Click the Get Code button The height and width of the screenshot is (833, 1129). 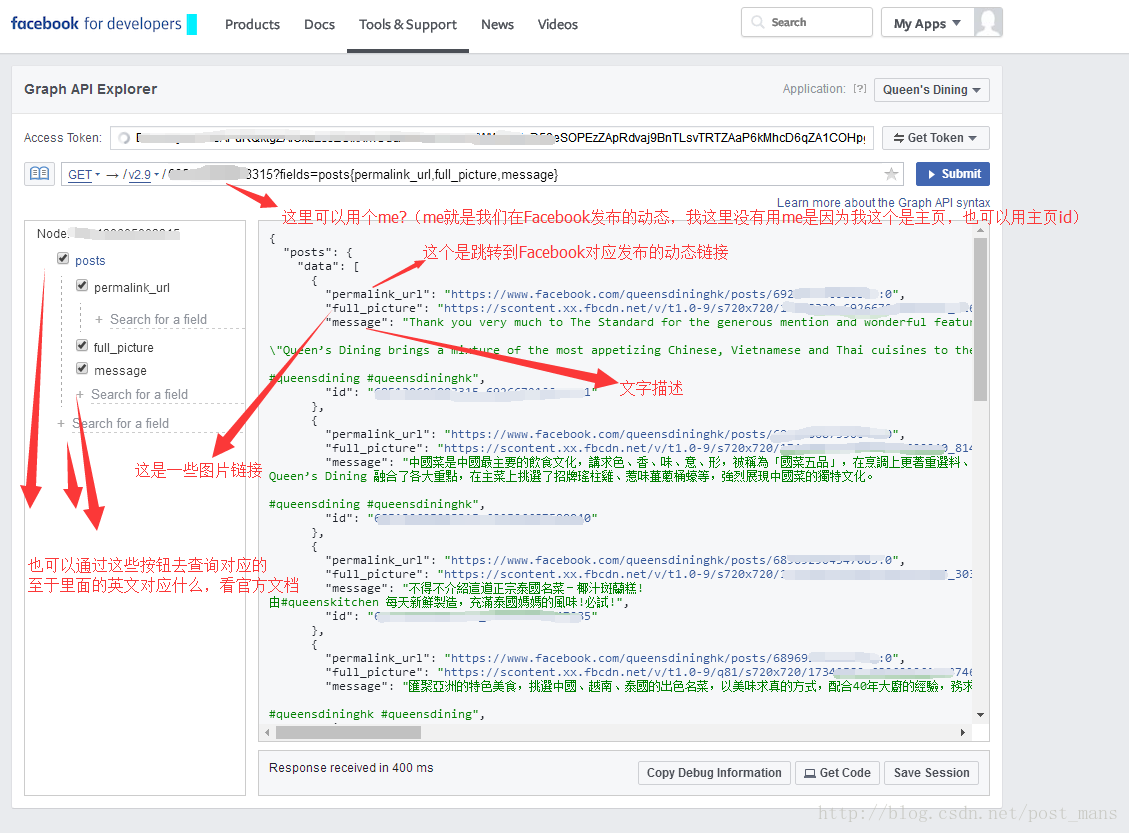pos(837,773)
